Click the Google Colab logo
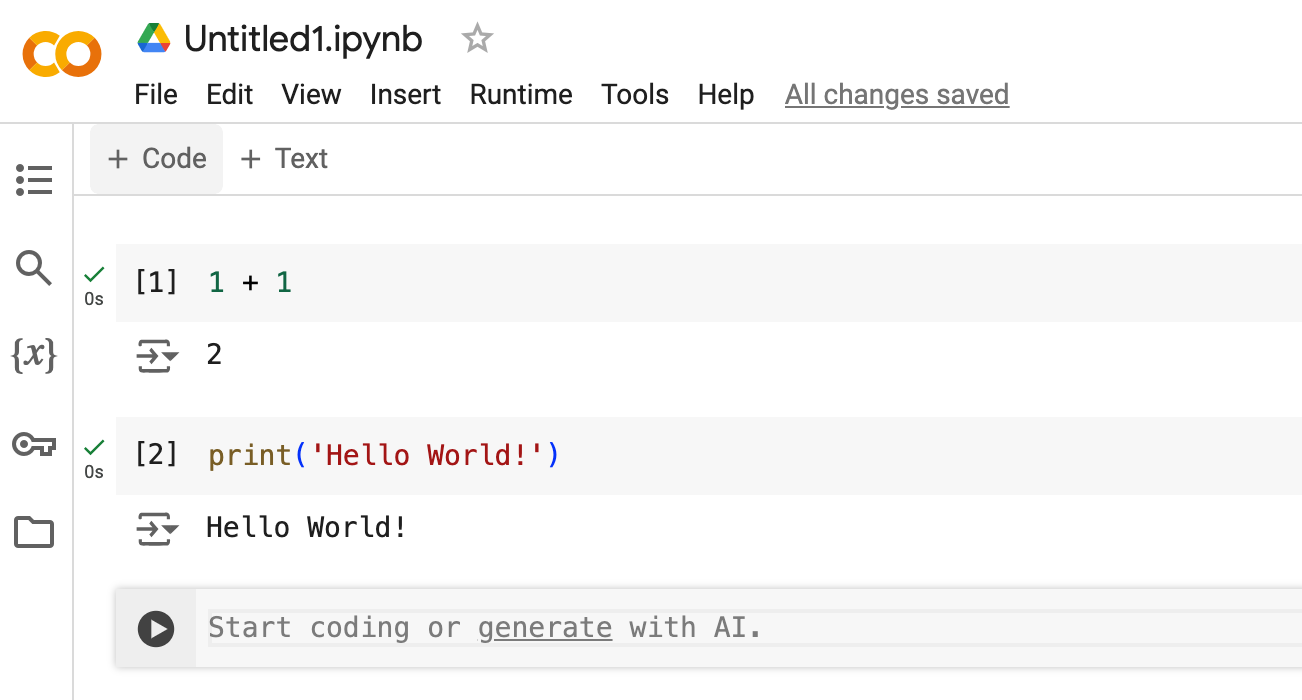The height and width of the screenshot is (700, 1302). 62,54
